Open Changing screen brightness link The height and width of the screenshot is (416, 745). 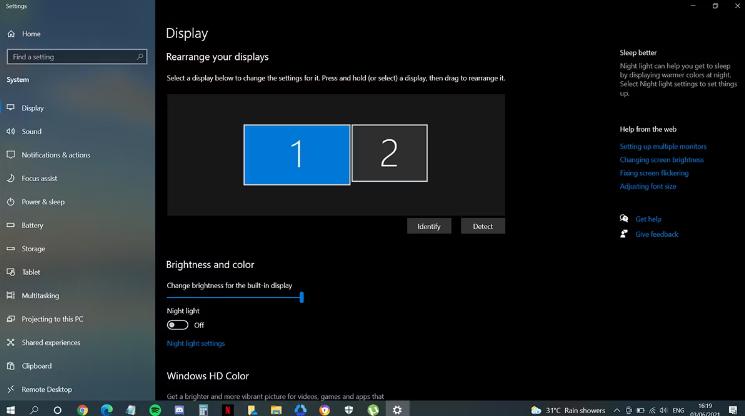pos(661,160)
